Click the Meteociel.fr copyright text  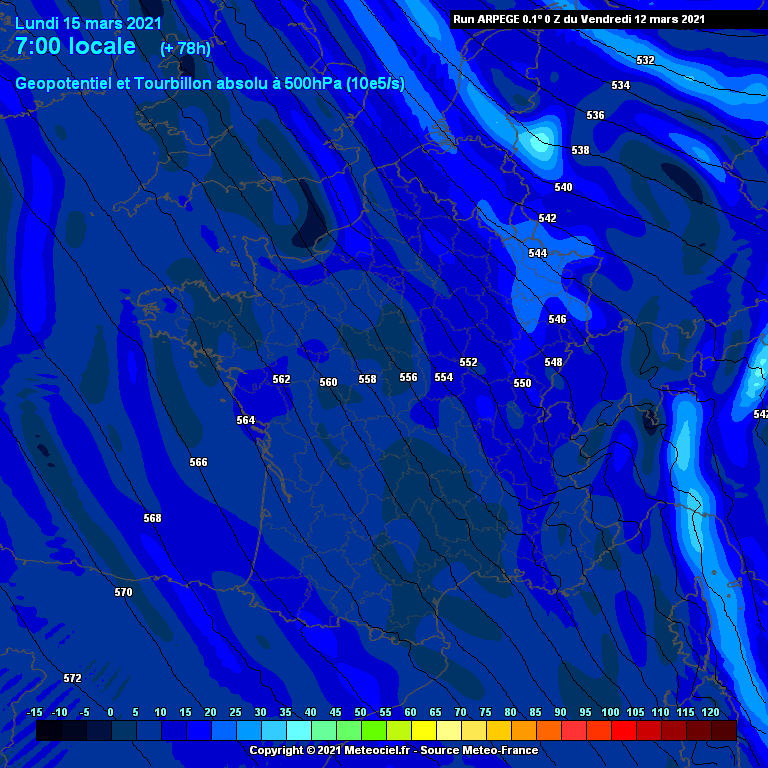coord(393,750)
